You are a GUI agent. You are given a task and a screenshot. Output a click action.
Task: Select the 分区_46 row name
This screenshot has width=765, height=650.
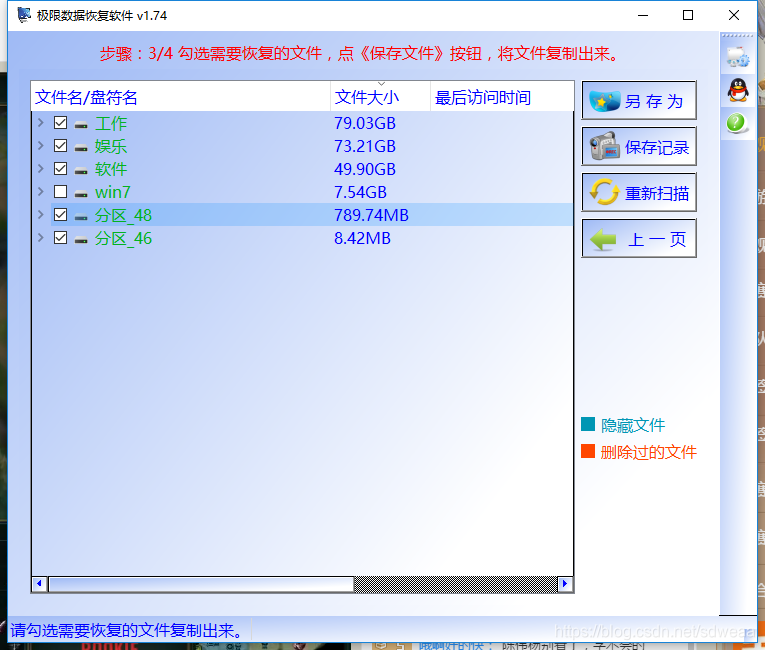pos(123,238)
